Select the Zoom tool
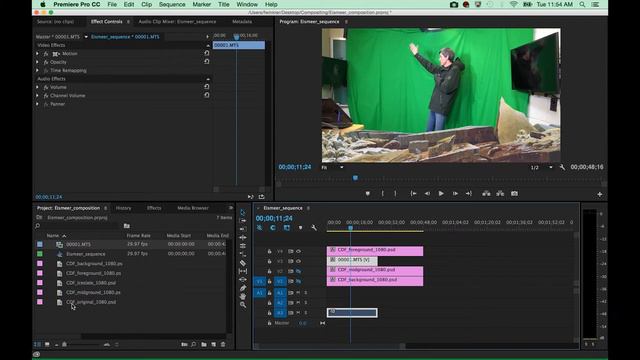 pos(242,305)
